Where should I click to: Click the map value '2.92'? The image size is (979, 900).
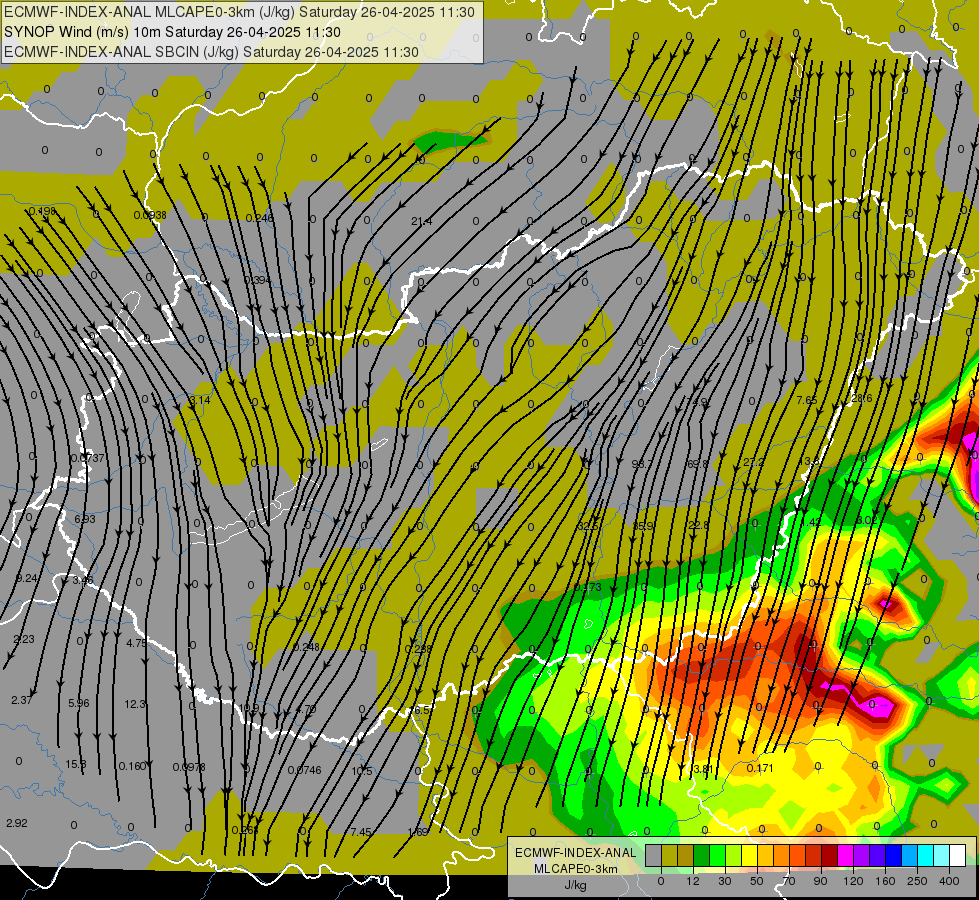17,823
